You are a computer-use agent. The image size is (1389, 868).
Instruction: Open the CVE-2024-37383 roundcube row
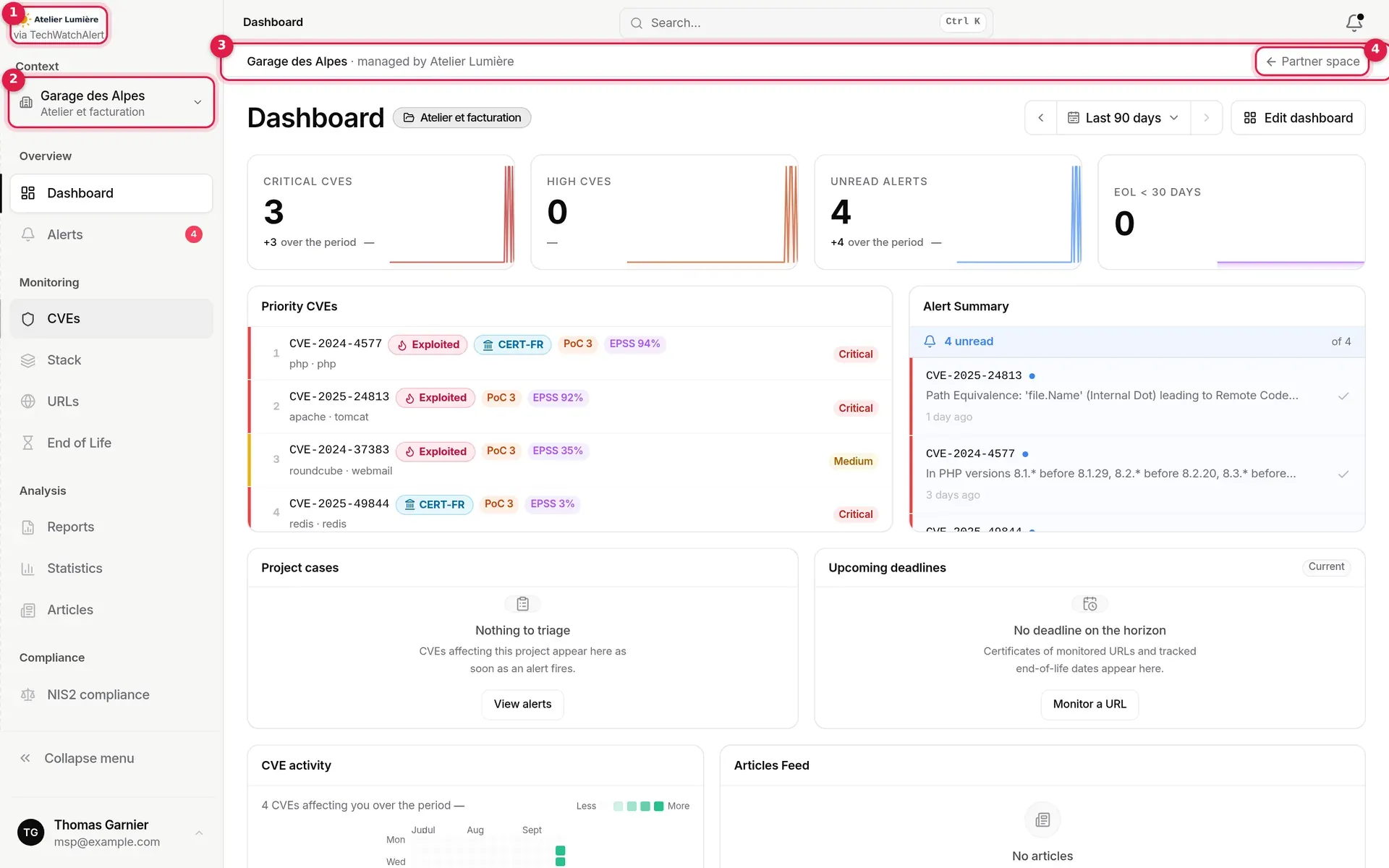pos(570,461)
